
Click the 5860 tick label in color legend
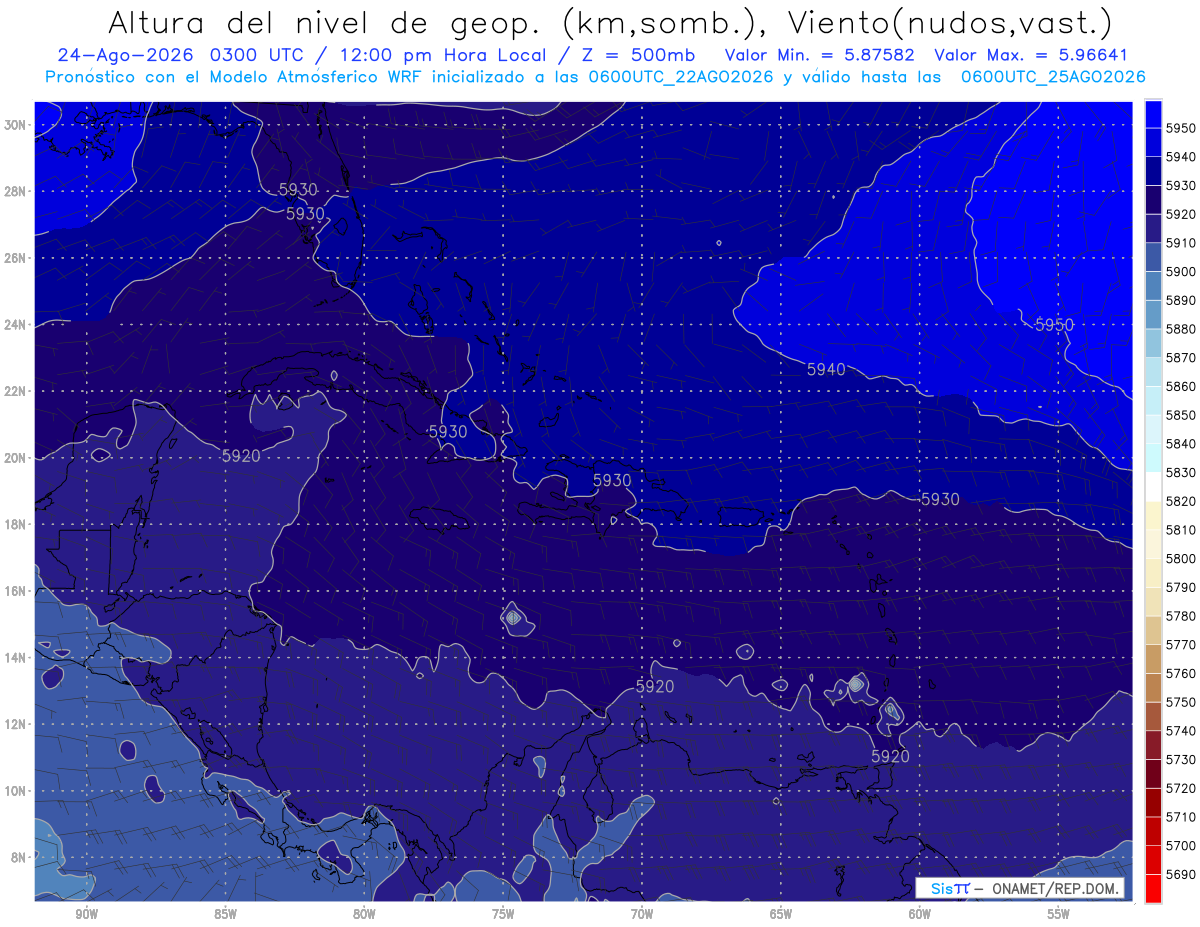coord(1181,387)
